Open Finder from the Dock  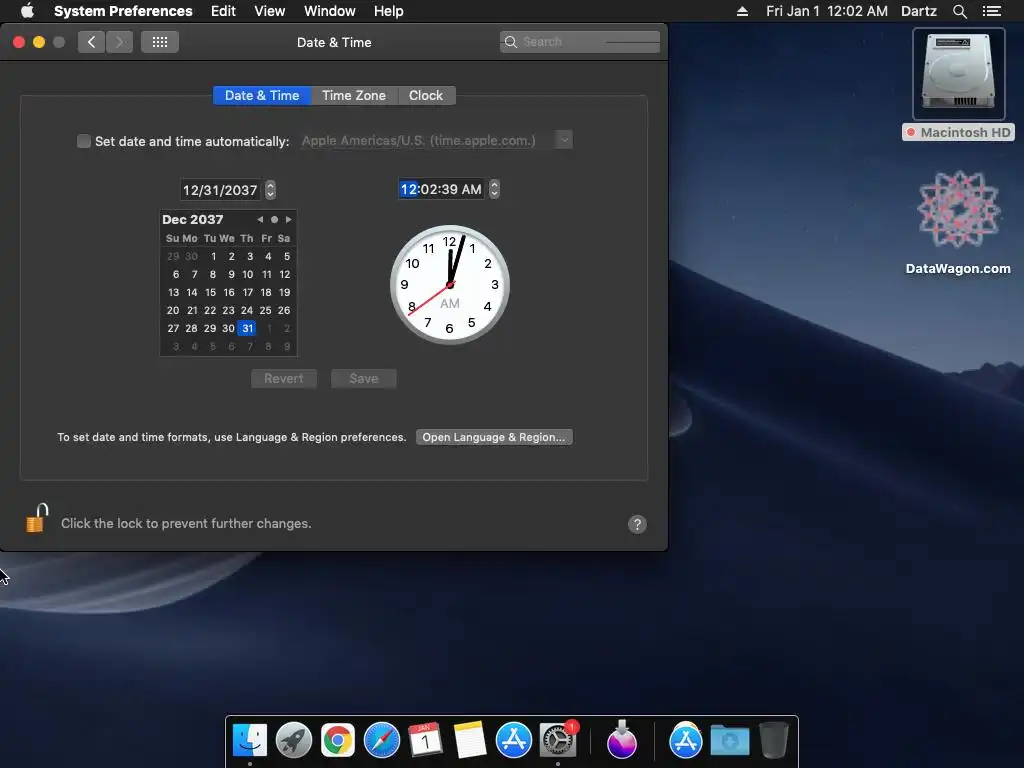click(x=249, y=740)
